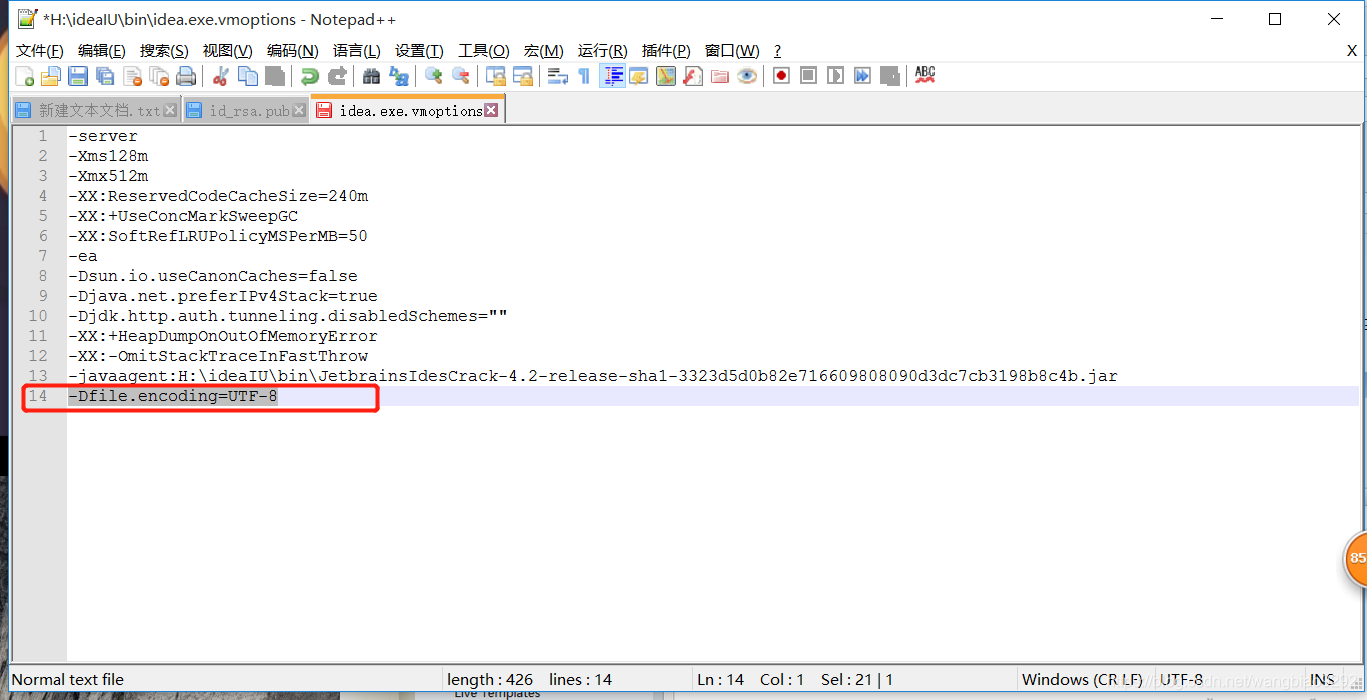
Task: Click the menu bar X close-document button
Action: pos(1352,51)
